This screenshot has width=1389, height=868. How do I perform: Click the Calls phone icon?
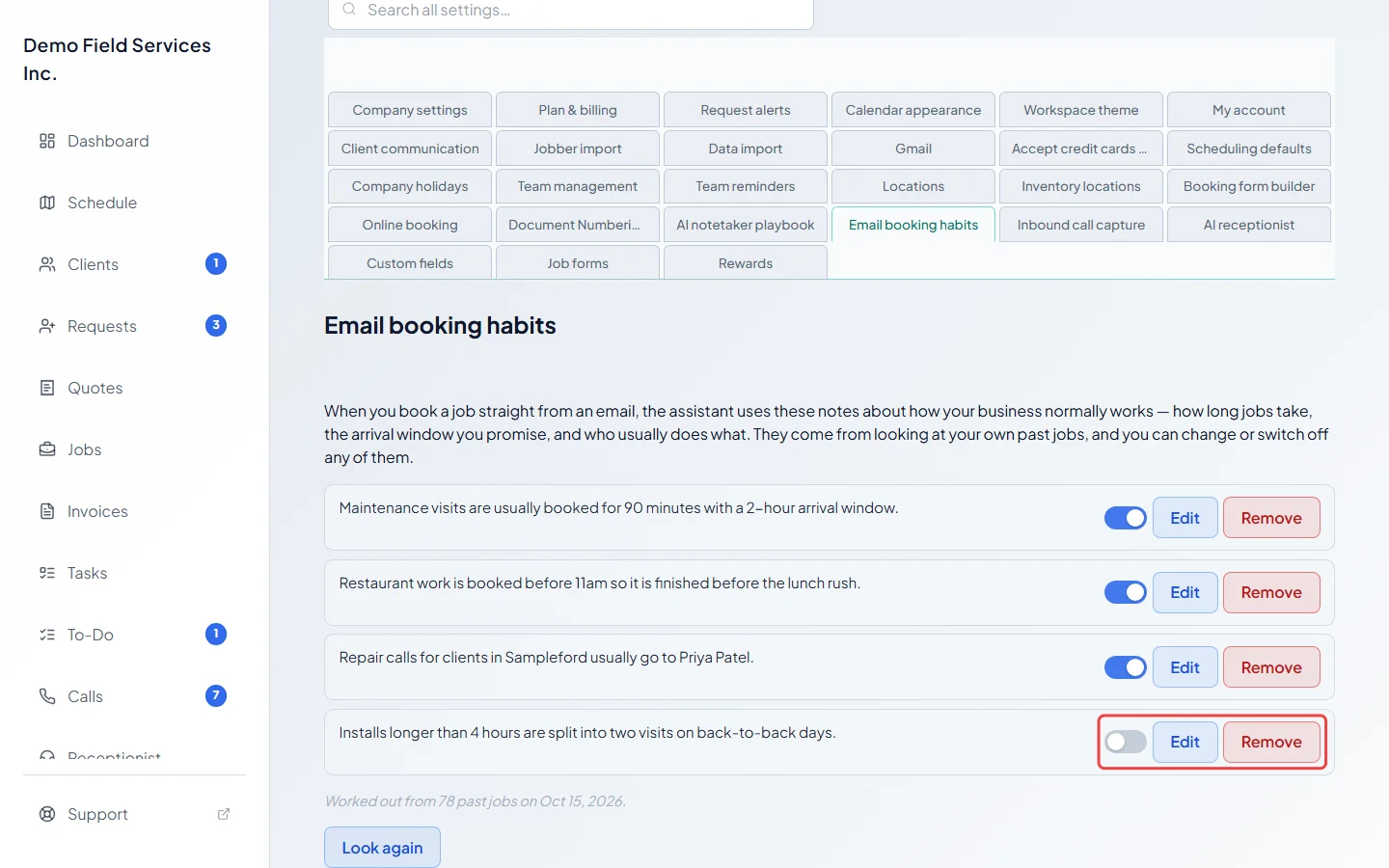(47, 696)
